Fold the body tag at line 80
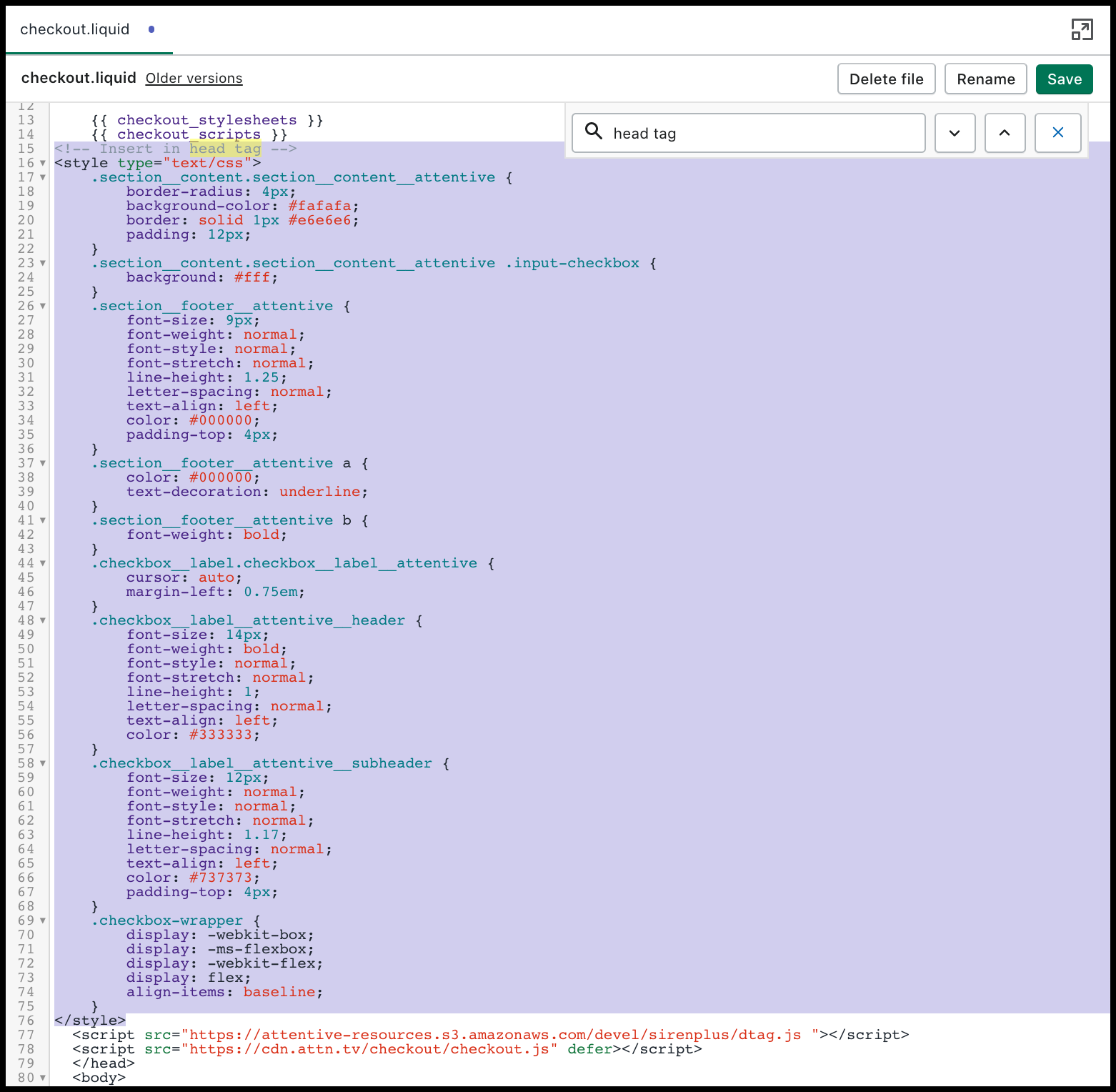Viewport: 1116px width, 1092px height. 43,1078
